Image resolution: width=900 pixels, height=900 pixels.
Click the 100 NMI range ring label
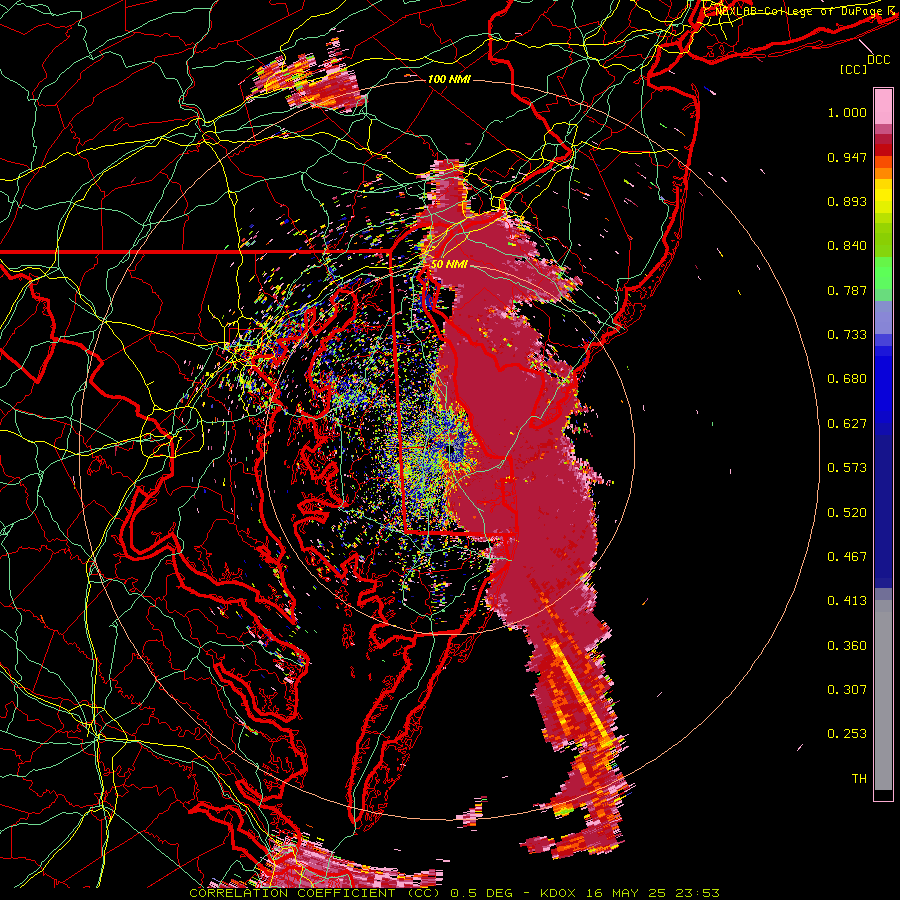pos(449,79)
